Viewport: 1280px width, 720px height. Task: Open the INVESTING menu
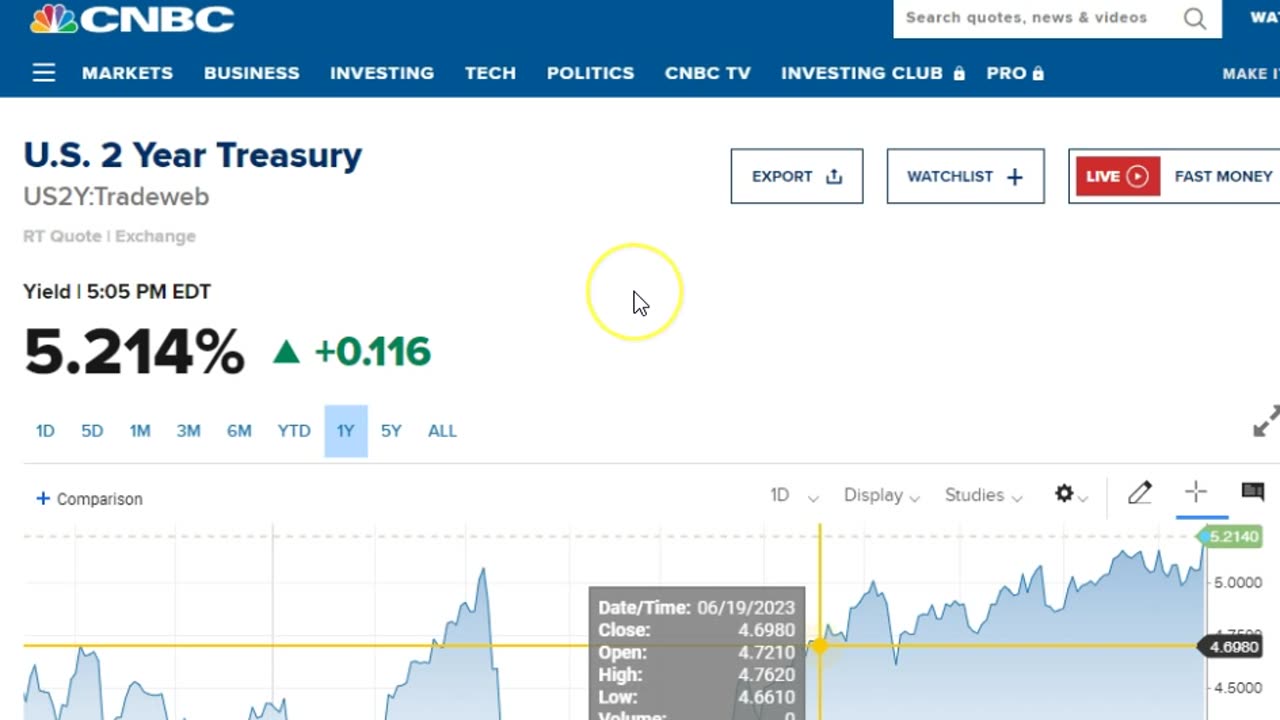coord(382,73)
